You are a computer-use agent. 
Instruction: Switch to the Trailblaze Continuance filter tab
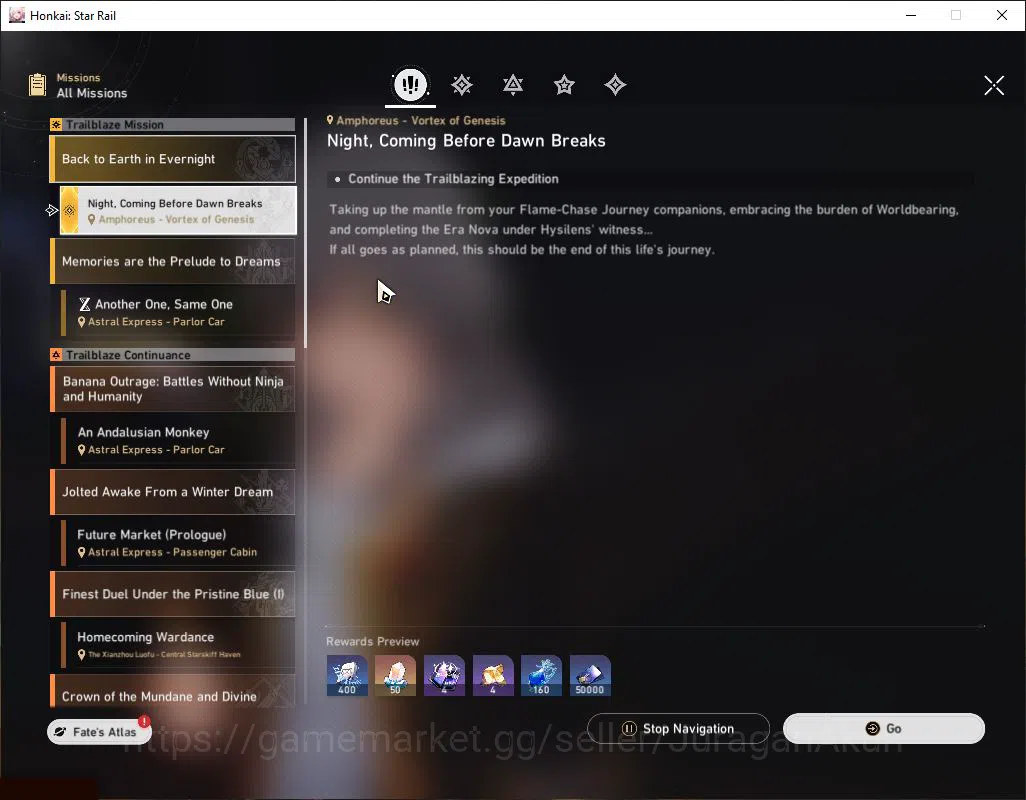(513, 84)
